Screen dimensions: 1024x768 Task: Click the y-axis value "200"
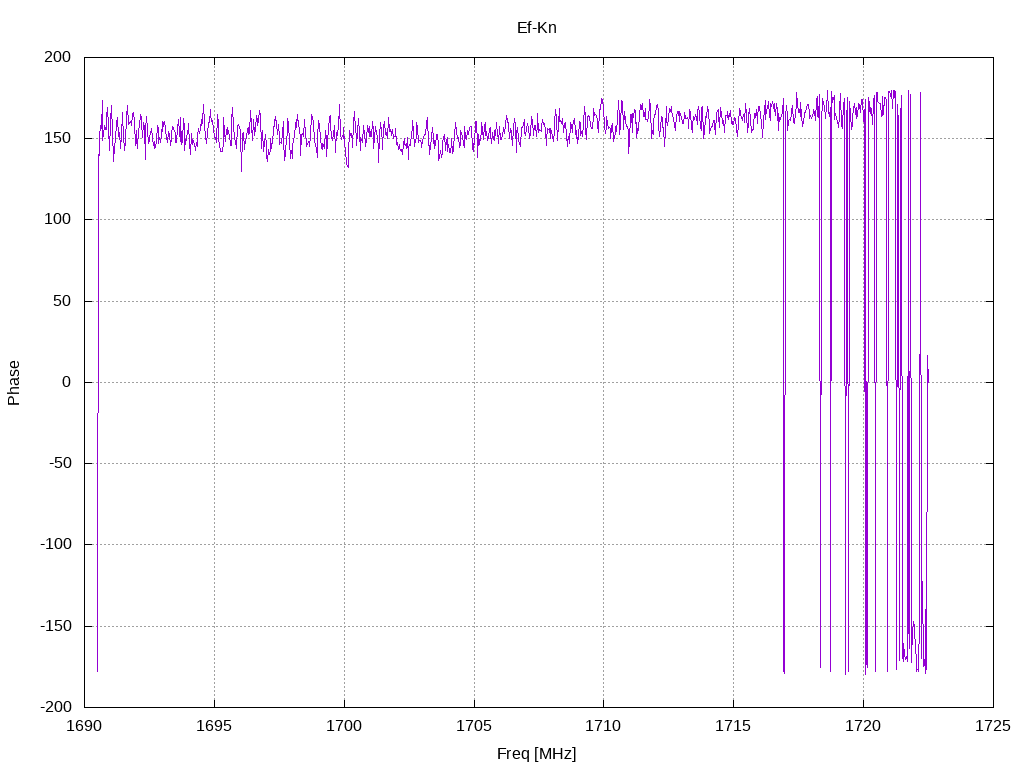click(x=57, y=57)
